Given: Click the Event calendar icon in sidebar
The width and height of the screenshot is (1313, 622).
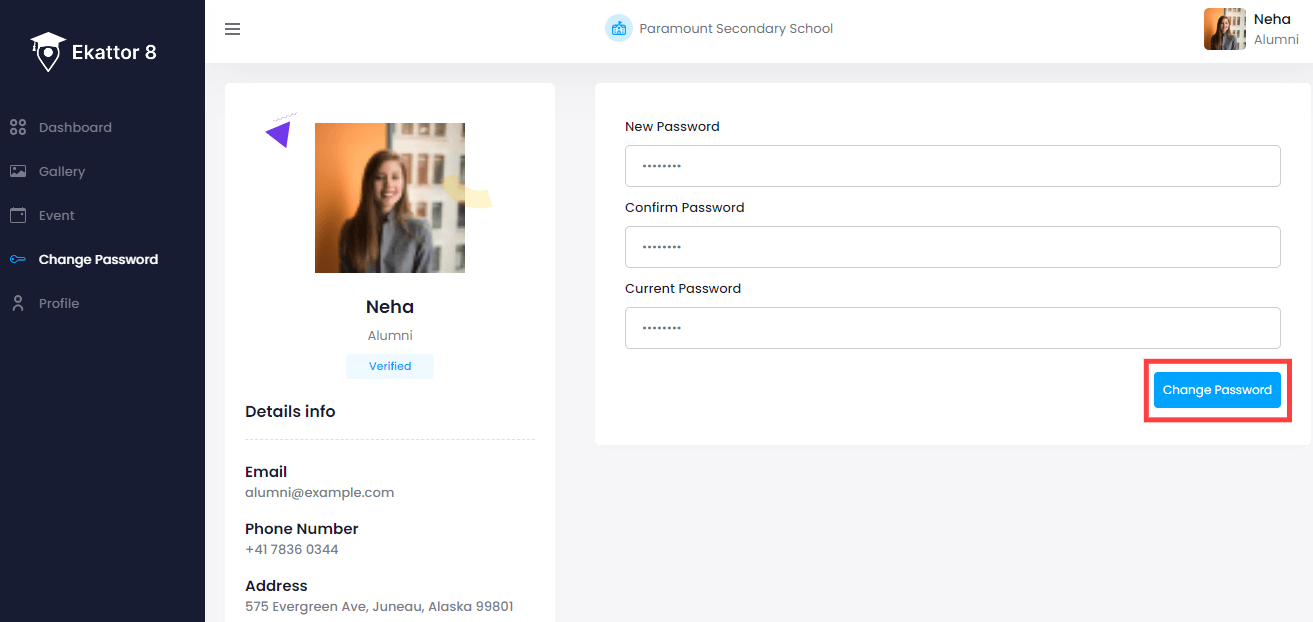Looking at the screenshot, I should point(17,215).
